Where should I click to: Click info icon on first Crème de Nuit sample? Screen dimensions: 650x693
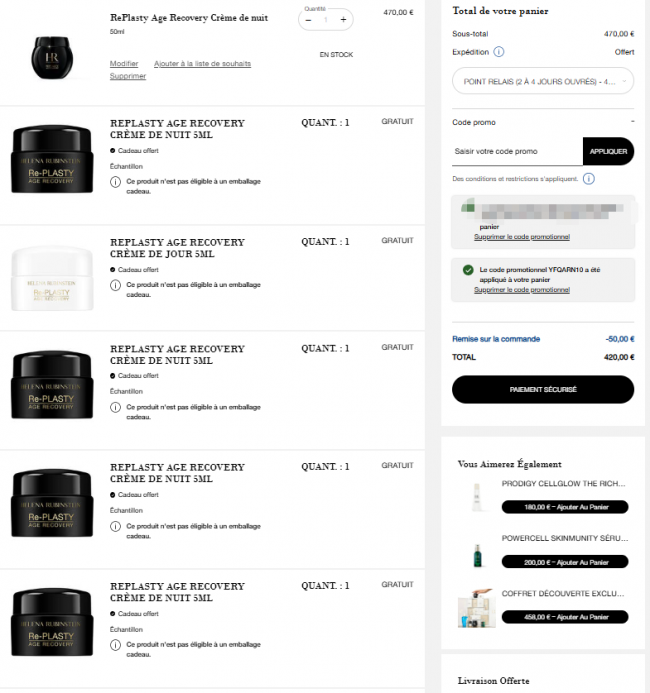[115, 182]
